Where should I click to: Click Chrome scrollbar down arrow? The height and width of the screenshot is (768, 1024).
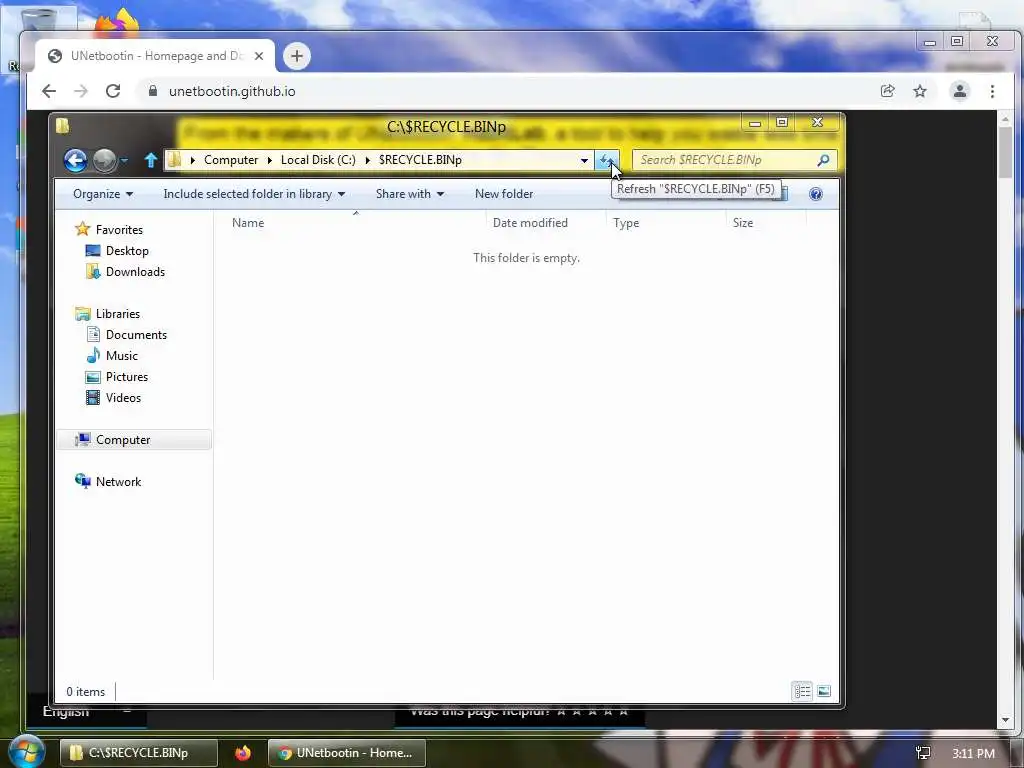click(1006, 720)
